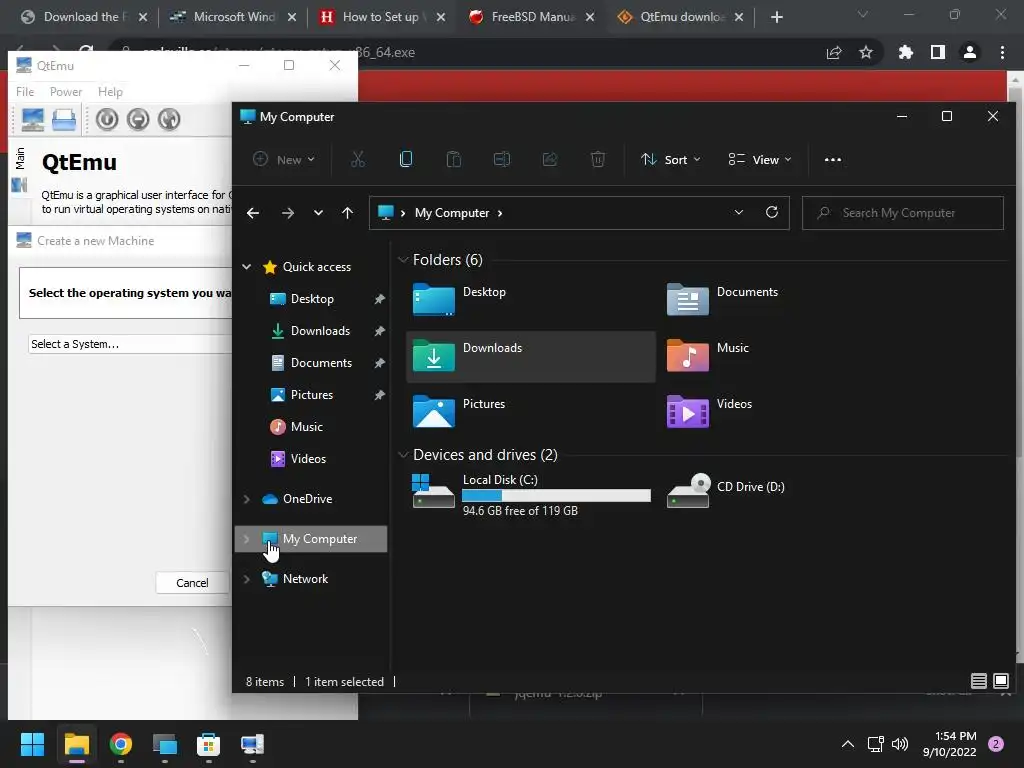
Task: Select Pictures under Quick access
Action: click(x=312, y=394)
